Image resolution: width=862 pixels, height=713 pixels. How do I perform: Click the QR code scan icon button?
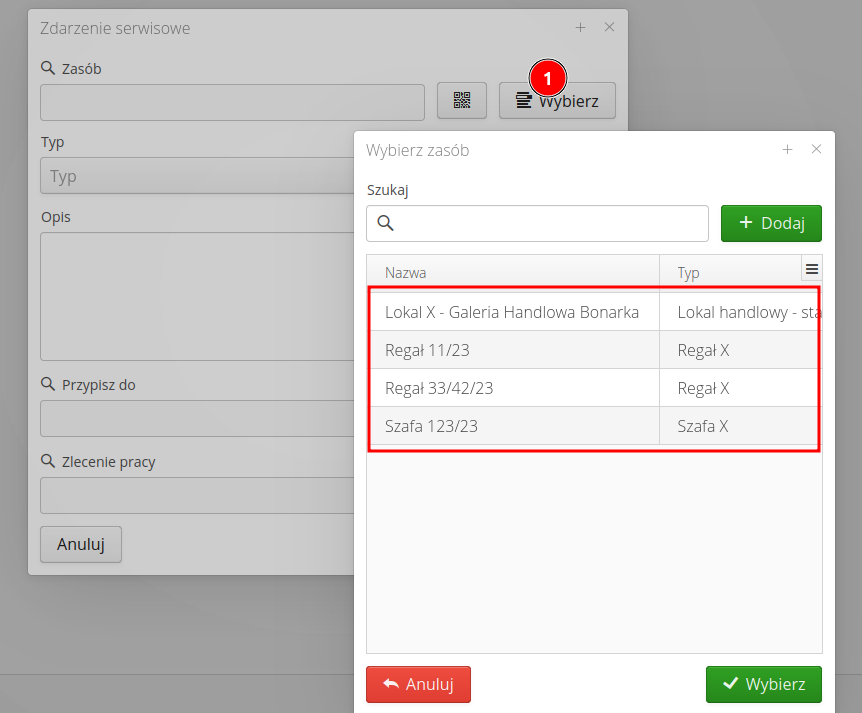point(461,101)
